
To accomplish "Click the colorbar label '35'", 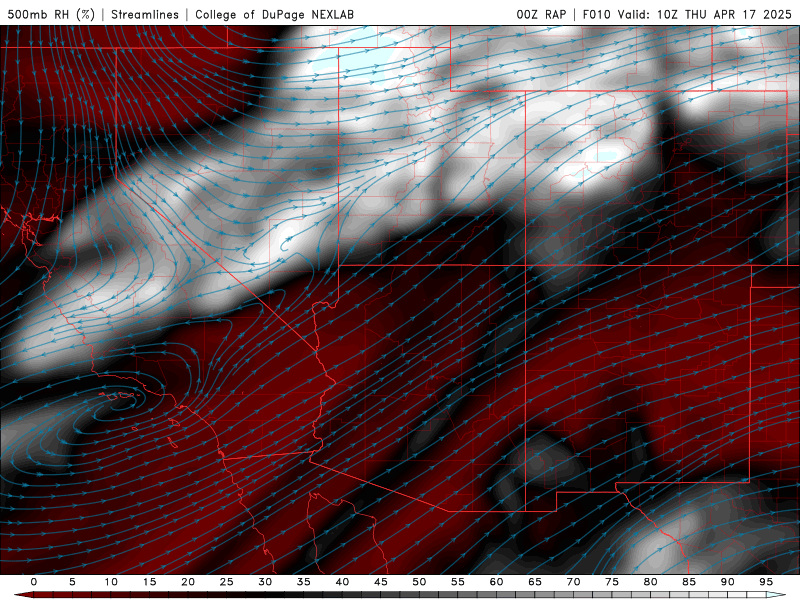I will (x=304, y=582).
